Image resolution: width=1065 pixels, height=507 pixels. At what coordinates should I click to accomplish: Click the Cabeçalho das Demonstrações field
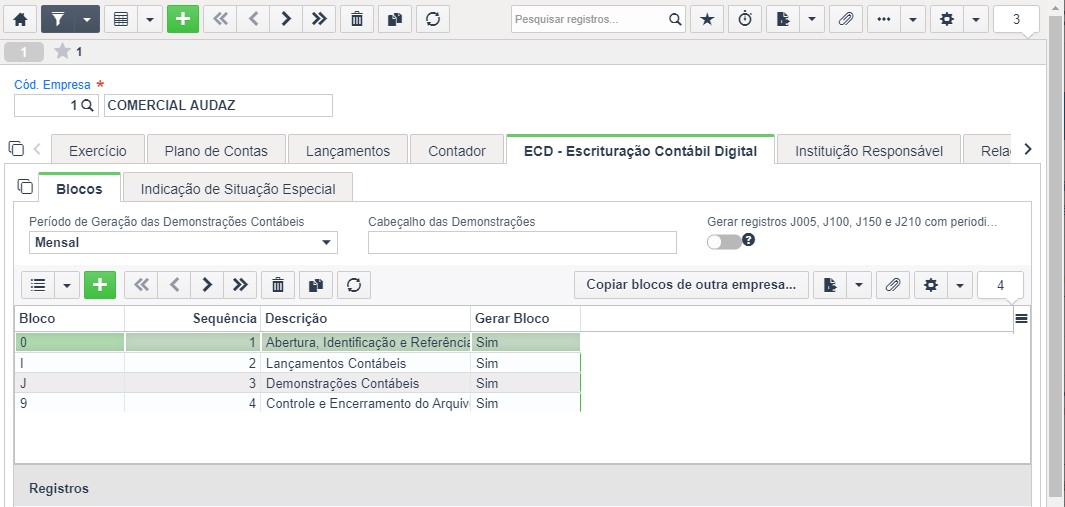point(522,243)
